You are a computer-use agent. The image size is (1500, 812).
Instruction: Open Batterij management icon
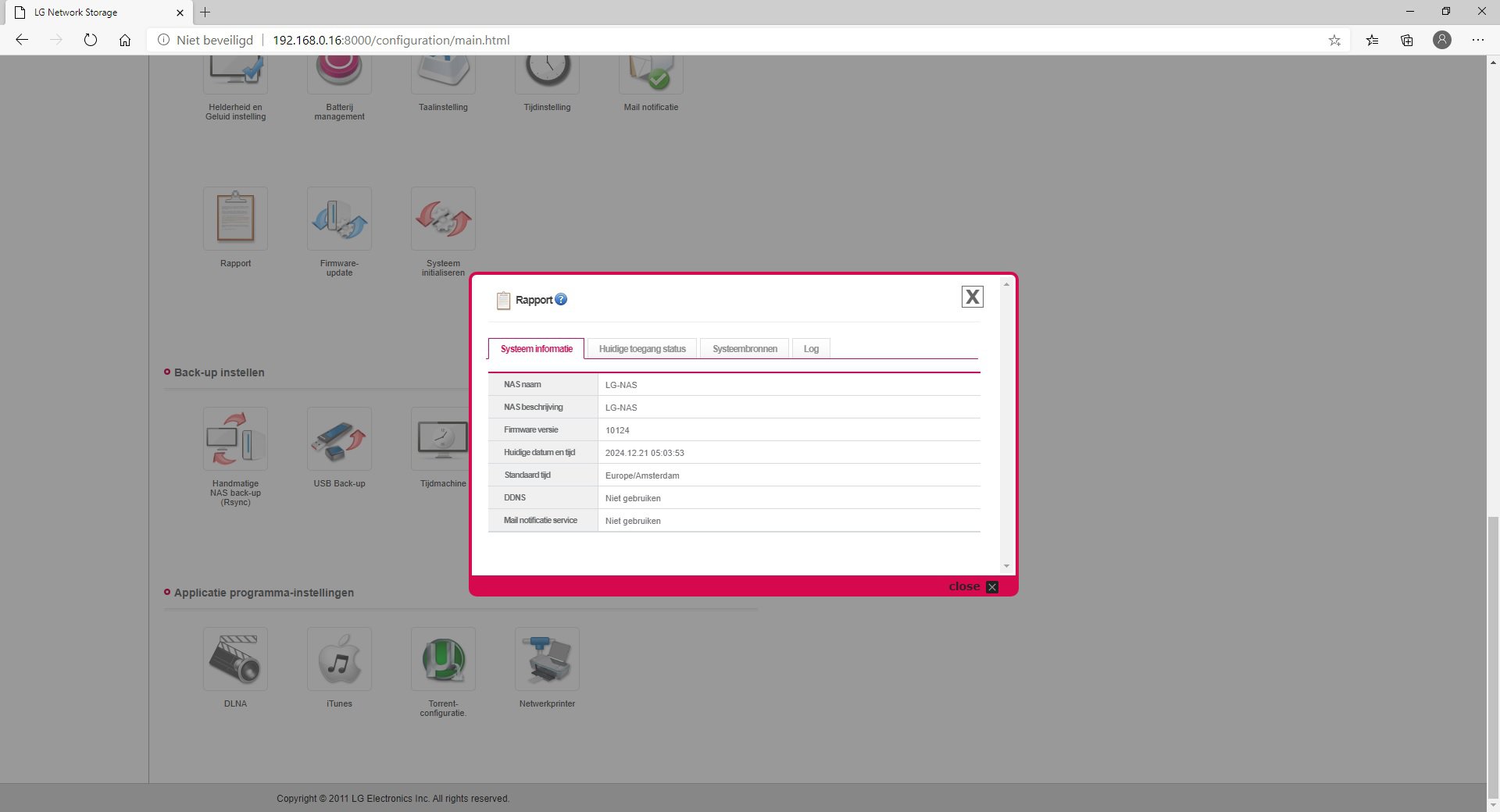click(x=339, y=74)
